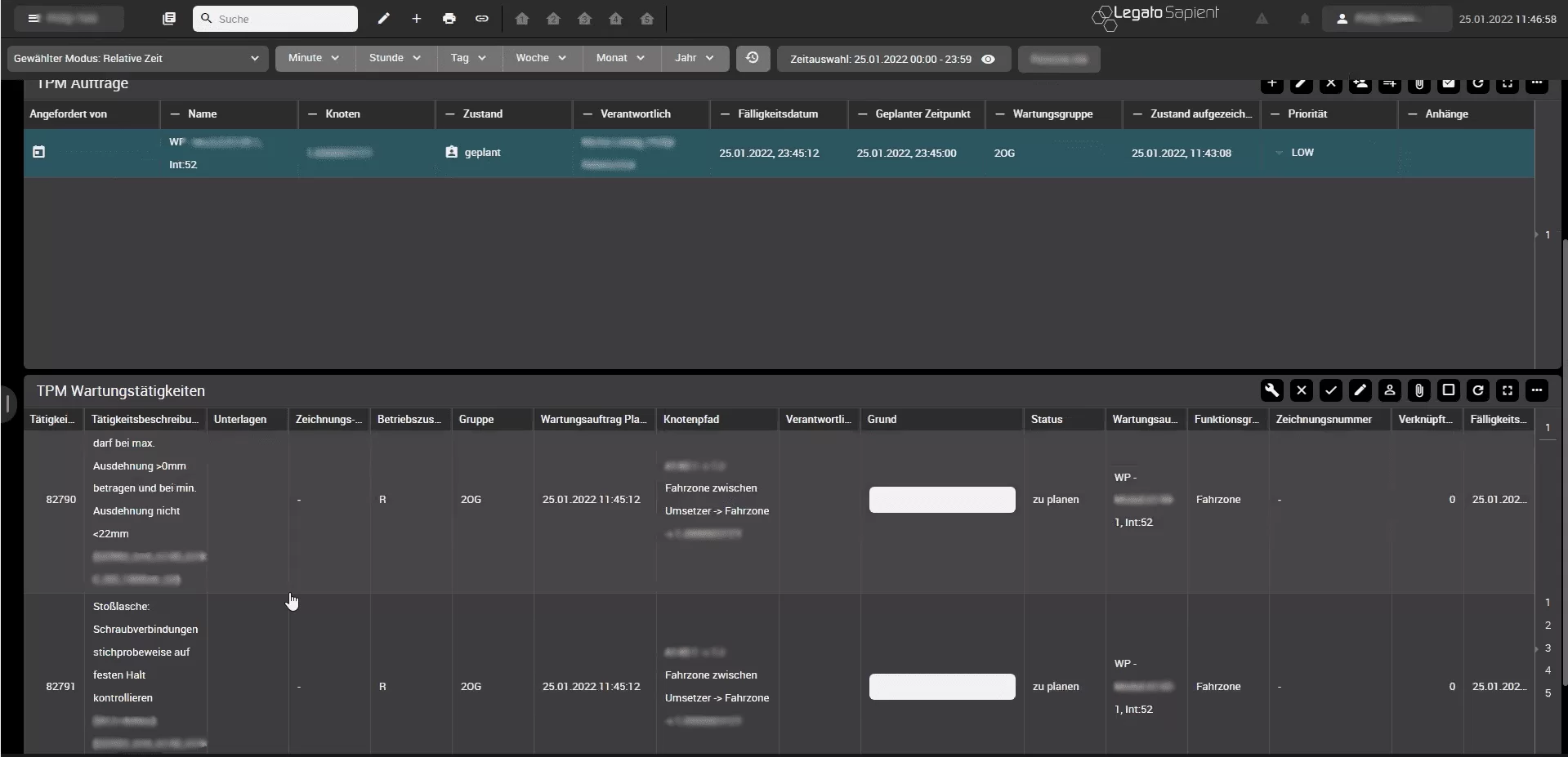Select home shortcut number 3
The height and width of the screenshot is (757, 1568).
pyautogui.click(x=584, y=18)
